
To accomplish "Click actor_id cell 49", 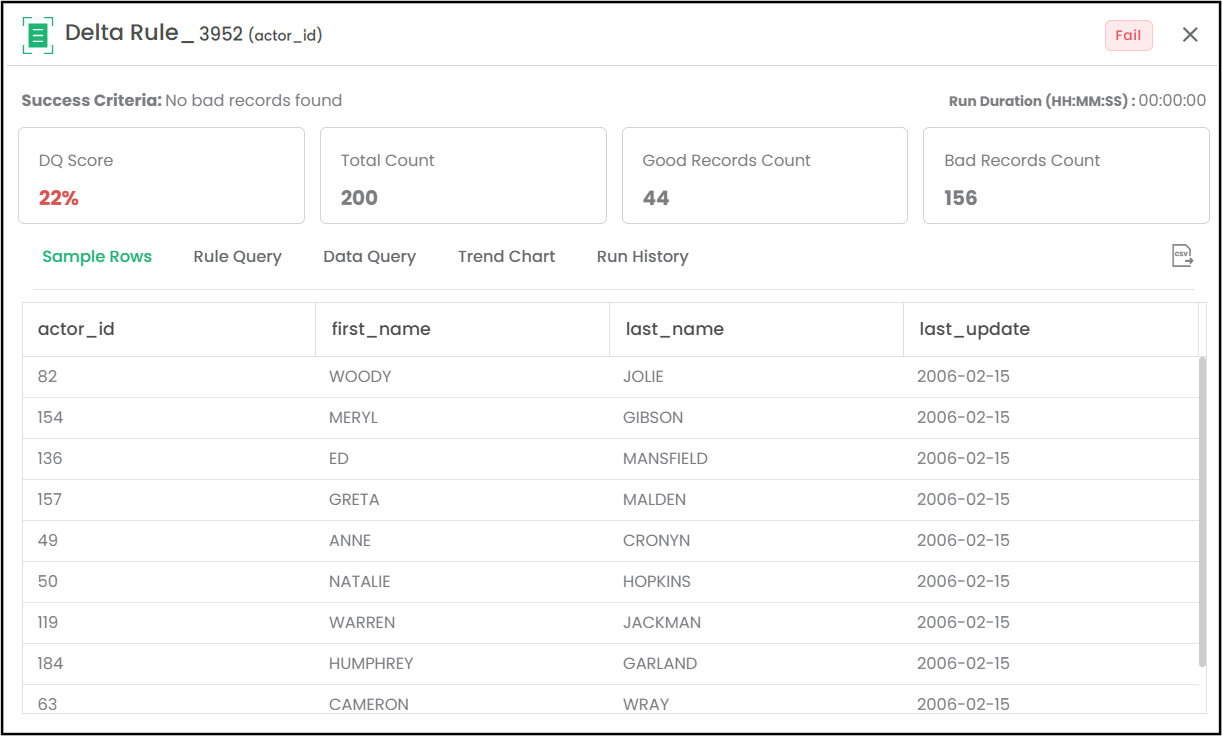I will [x=169, y=541].
